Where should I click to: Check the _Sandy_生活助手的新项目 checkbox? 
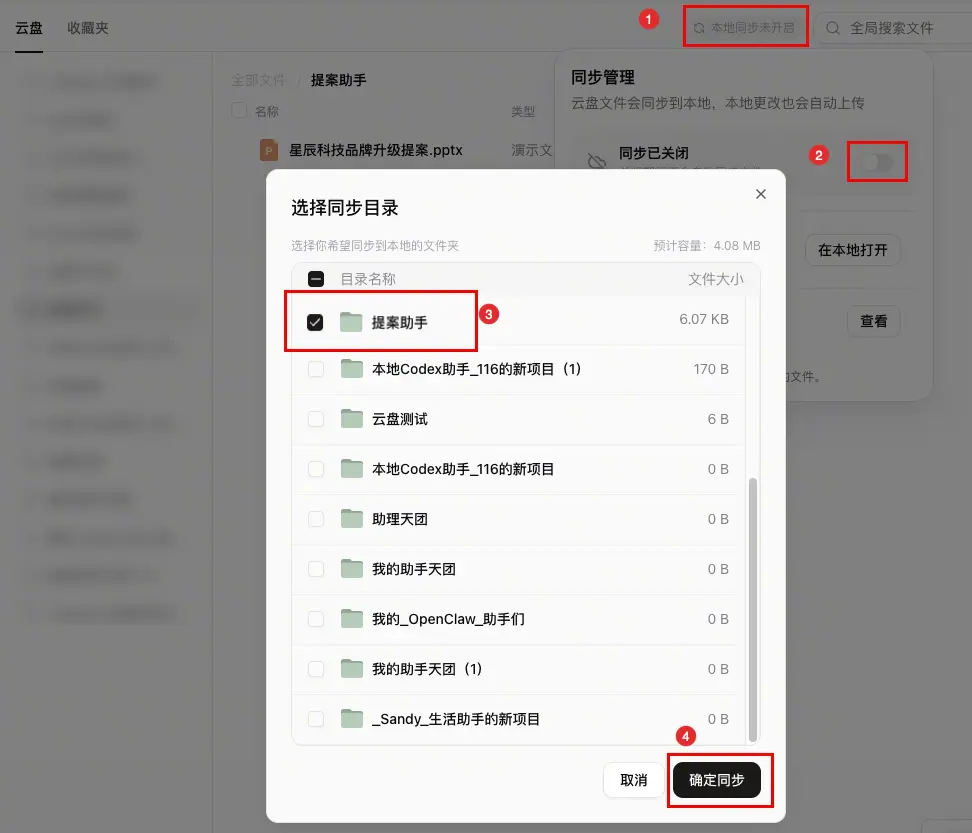(316, 719)
